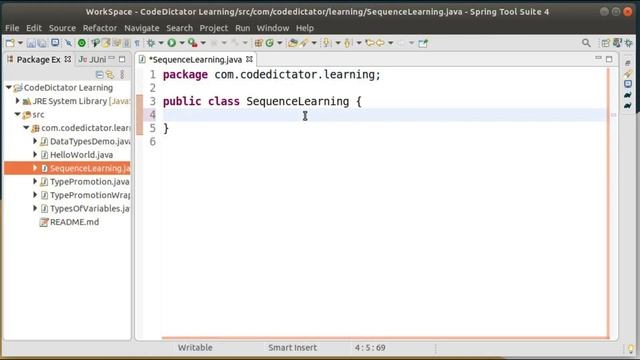Viewport: 640px width, 360px height.
Task: Click the New Java Class green icon
Action: pyautogui.click(x=269, y=43)
